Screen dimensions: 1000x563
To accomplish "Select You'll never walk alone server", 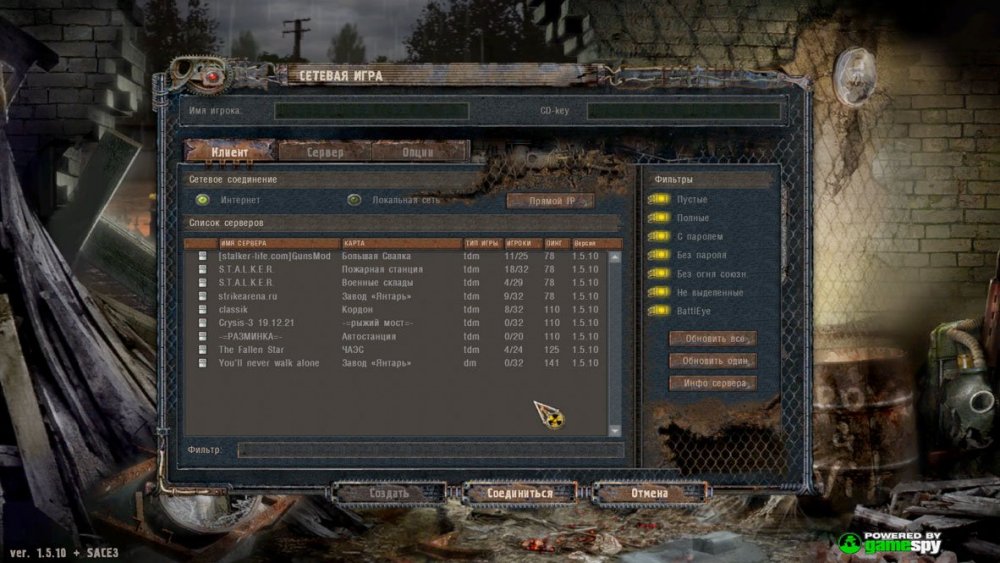I will pyautogui.click(x=395, y=363).
